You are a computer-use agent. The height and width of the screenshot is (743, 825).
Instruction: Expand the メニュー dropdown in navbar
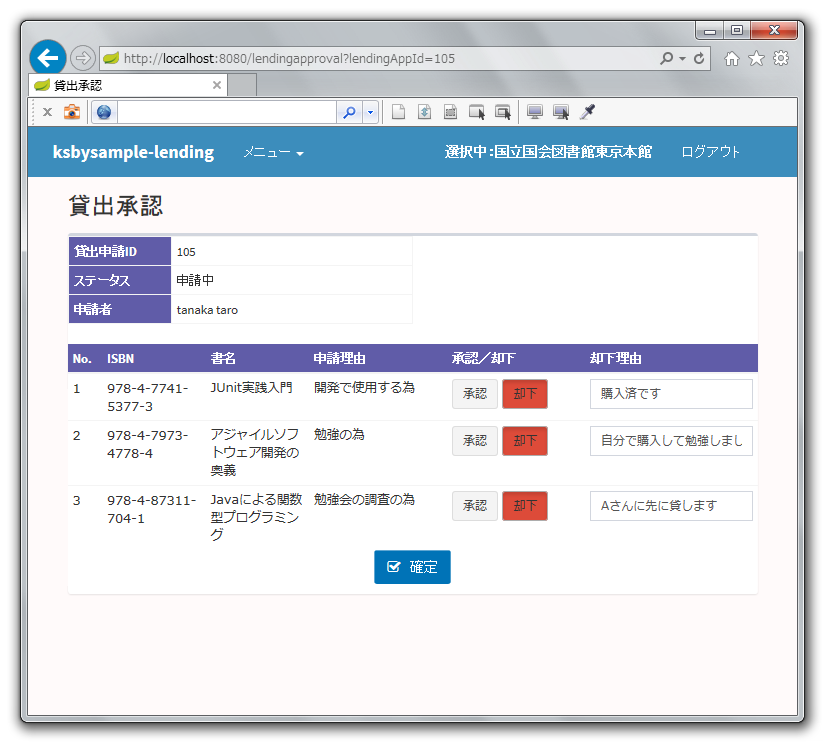pyautogui.click(x=274, y=153)
